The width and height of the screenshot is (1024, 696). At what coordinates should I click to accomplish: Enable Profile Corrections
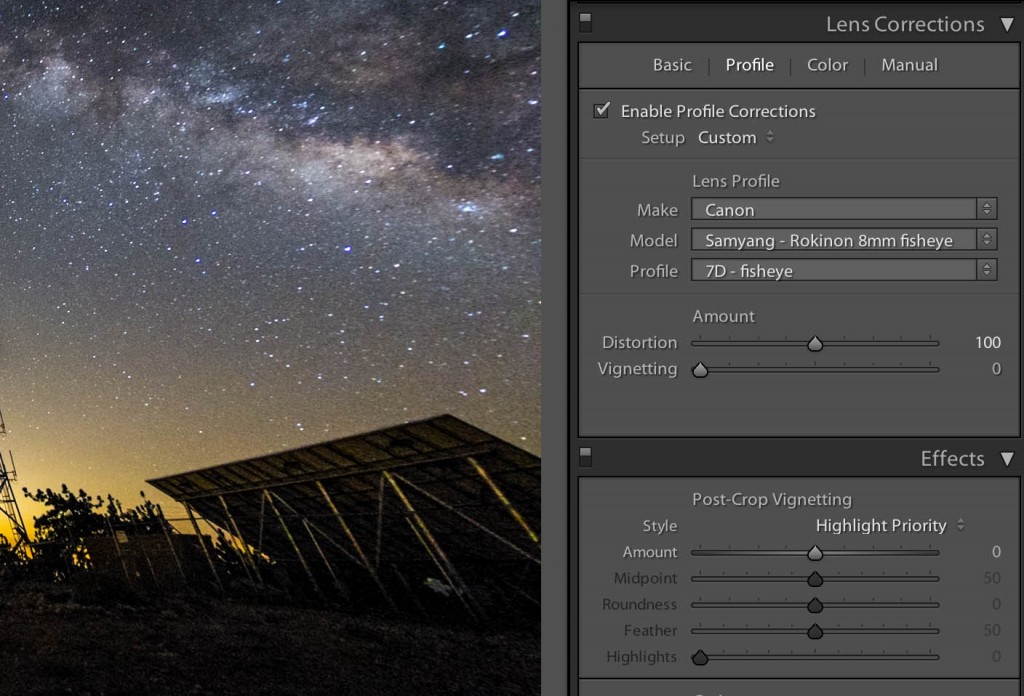pos(601,111)
